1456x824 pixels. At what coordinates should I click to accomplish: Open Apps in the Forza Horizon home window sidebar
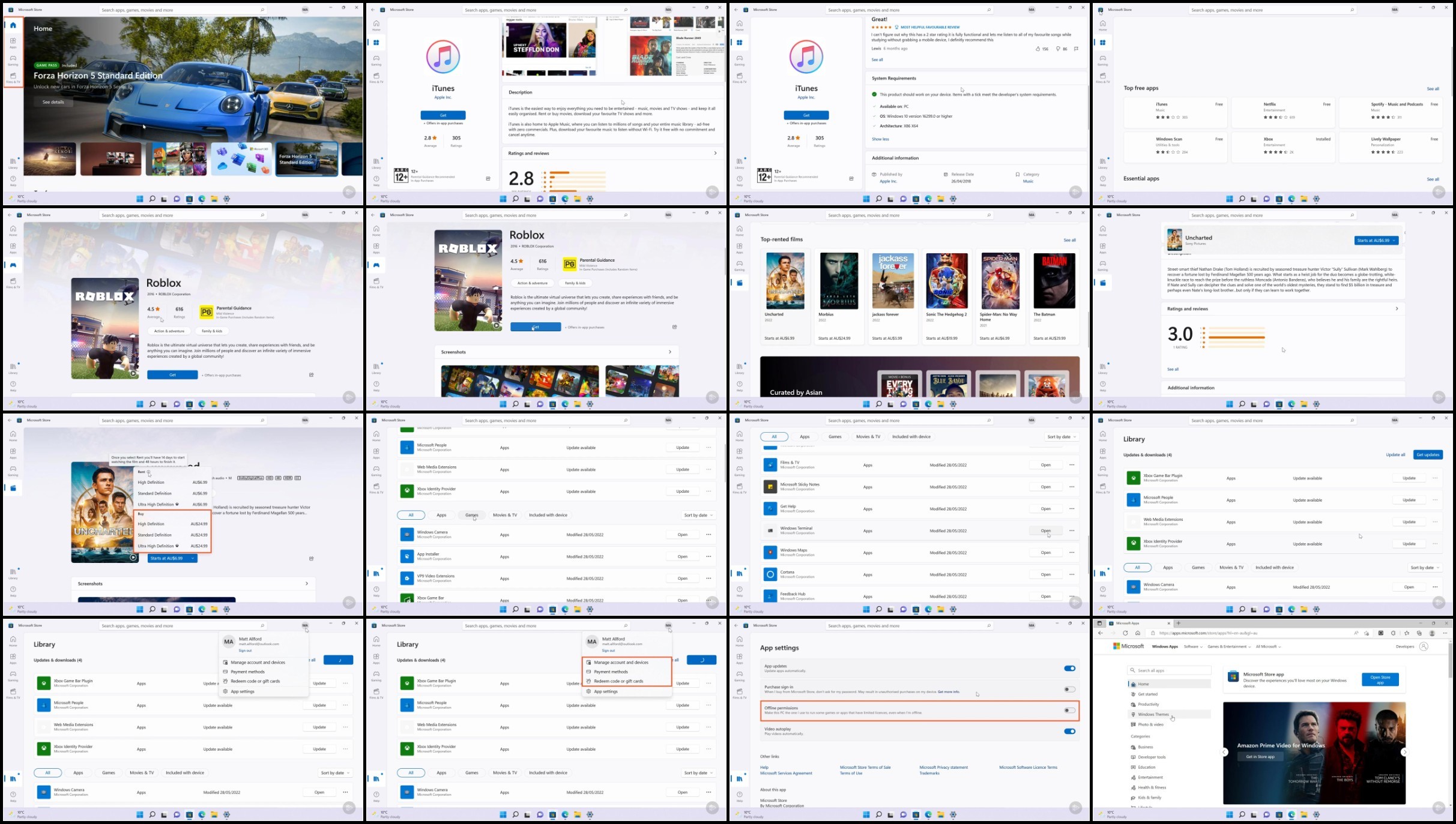13,43
